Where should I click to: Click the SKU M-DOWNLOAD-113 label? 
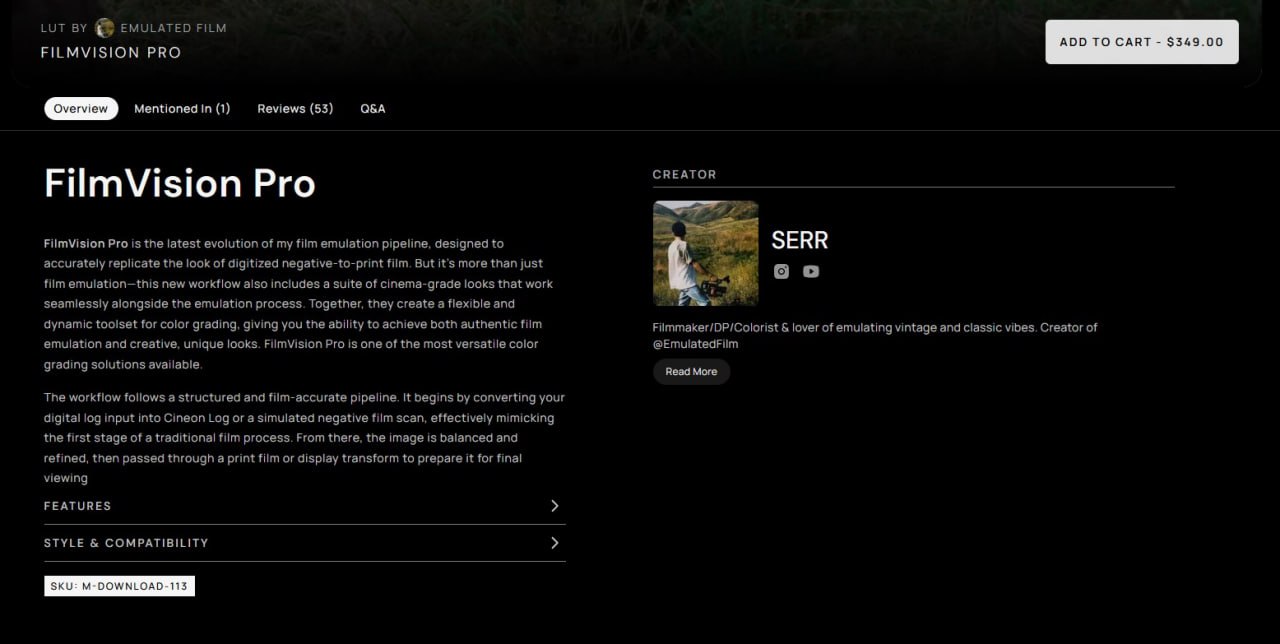pos(119,586)
